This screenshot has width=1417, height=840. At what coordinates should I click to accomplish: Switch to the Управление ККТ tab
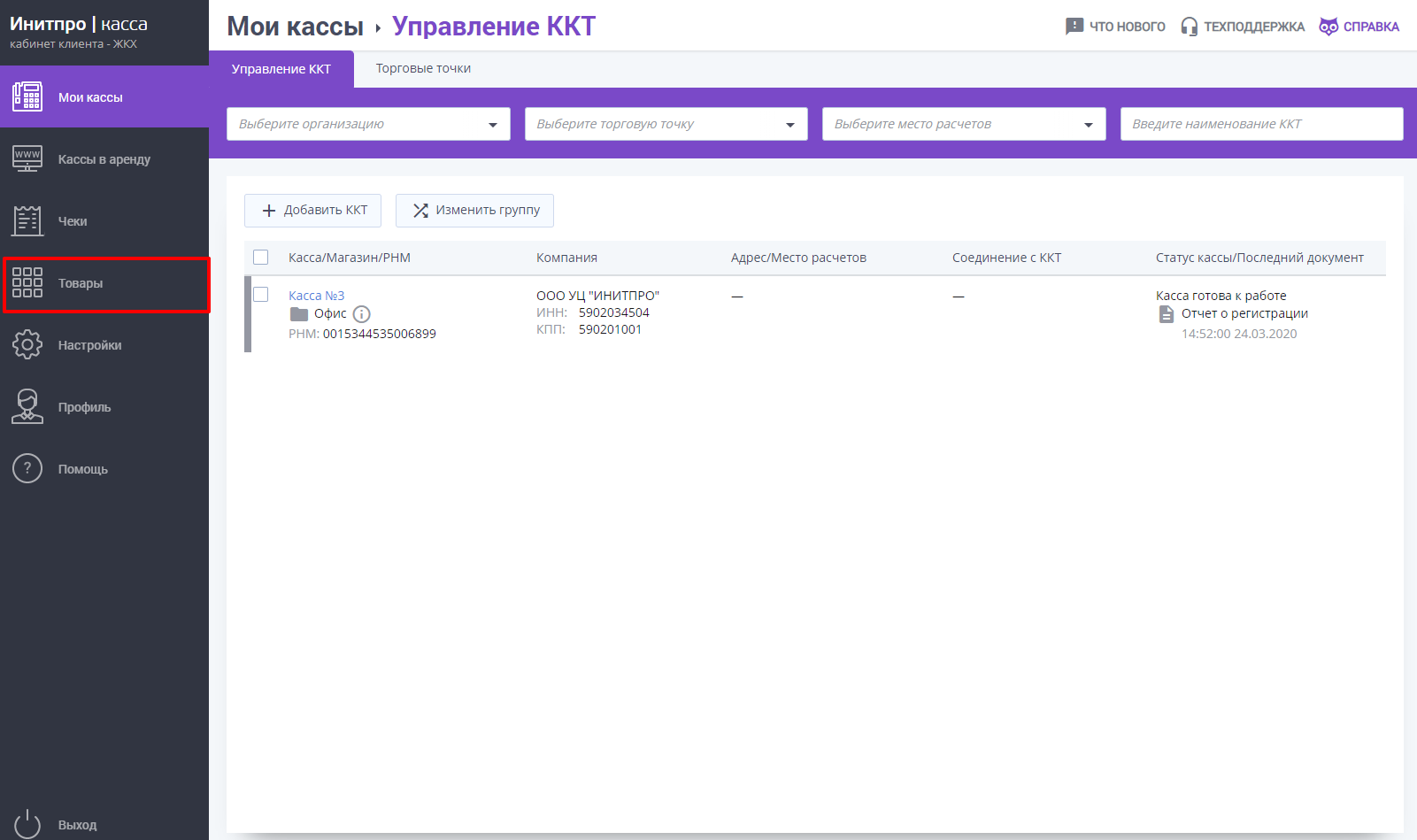pos(281,69)
